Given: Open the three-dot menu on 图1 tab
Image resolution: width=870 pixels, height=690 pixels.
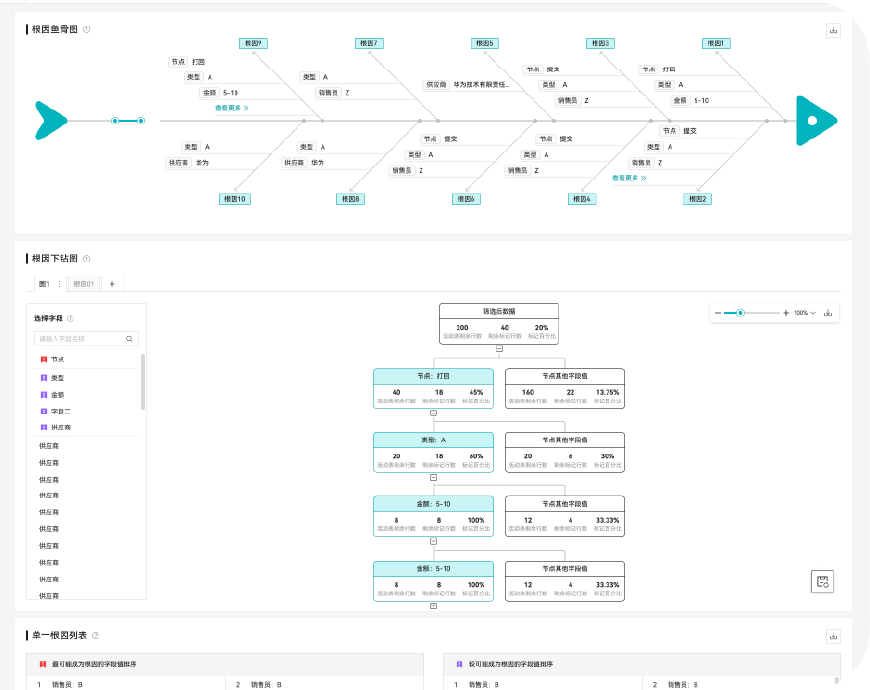Looking at the screenshot, I should [x=59, y=284].
